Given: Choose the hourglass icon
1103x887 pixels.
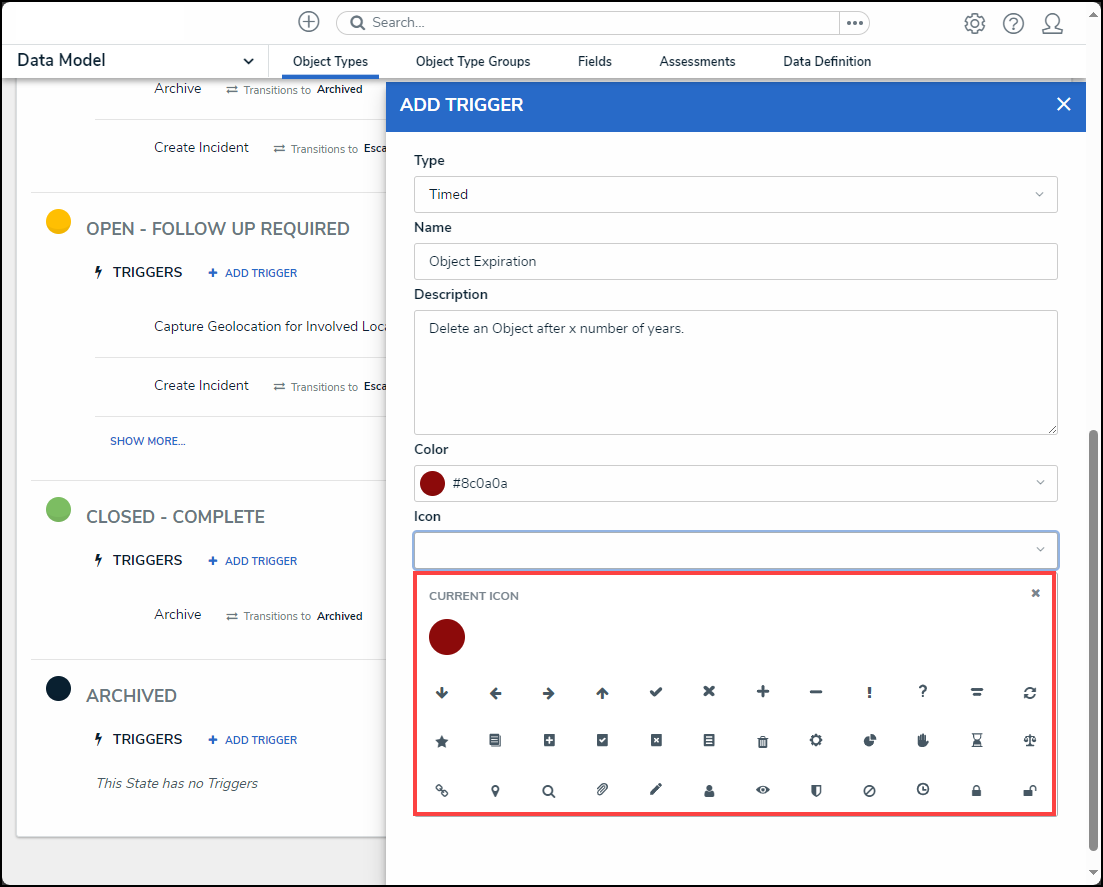Looking at the screenshot, I should pos(976,741).
